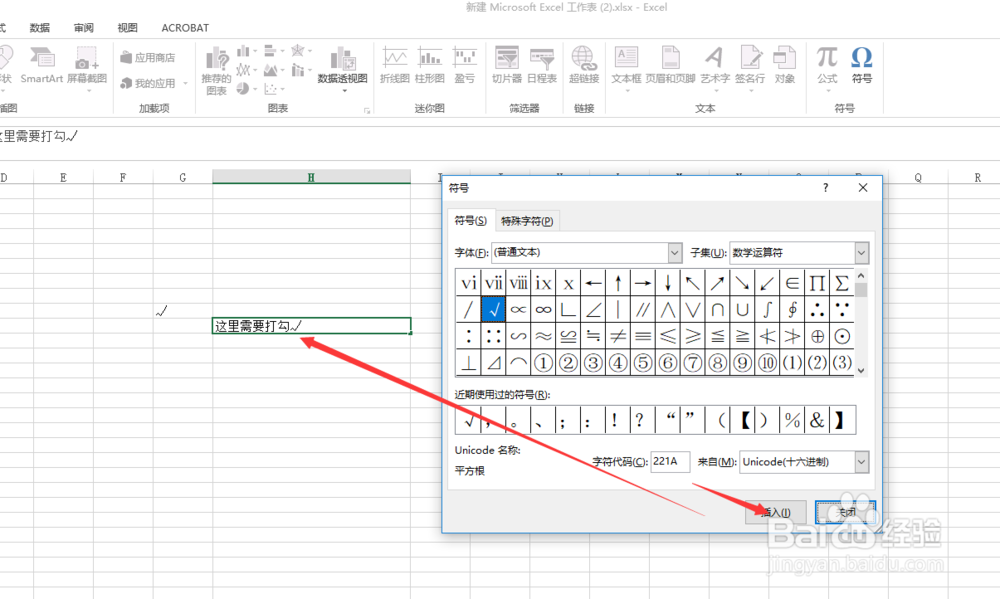
Task: Click the 字符代码 input showing 221A
Action: coord(668,462)
